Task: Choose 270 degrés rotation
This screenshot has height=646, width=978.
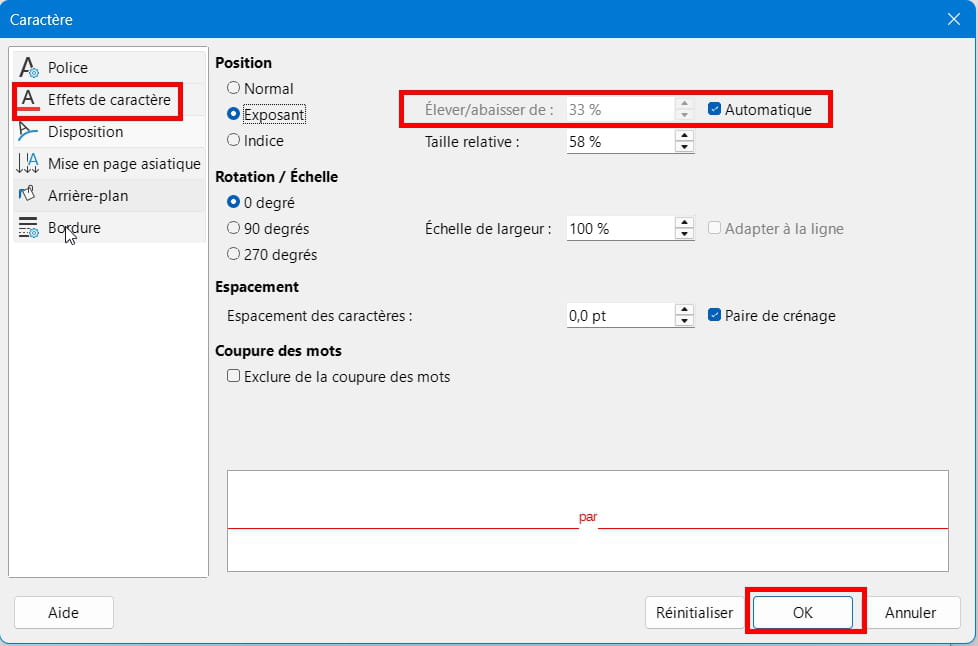Action: tap(233, 254)
